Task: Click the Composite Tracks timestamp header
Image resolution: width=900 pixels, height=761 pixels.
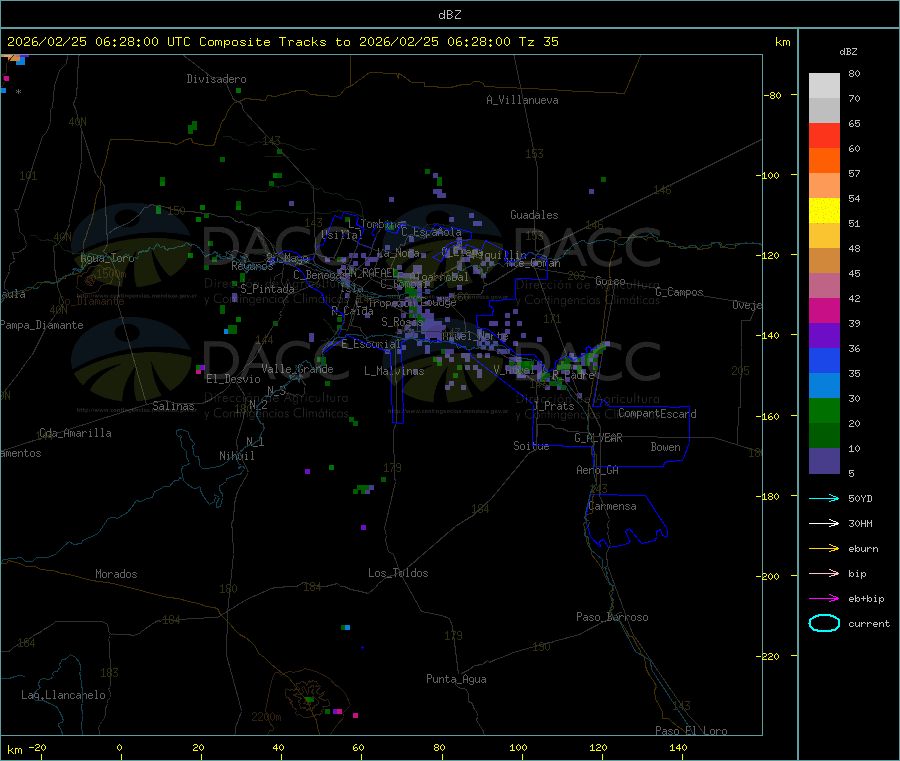Action: click(x=282, y=42)
